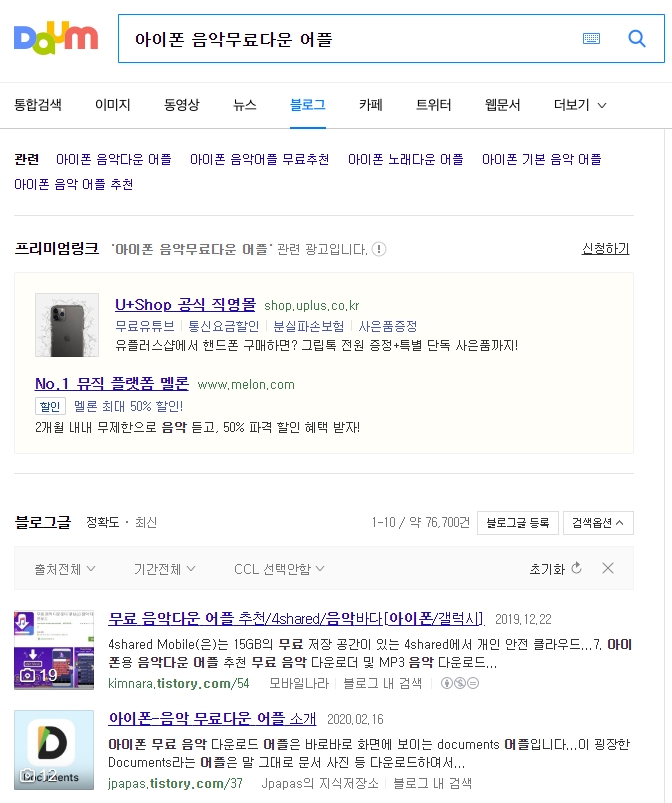The image size is (672, 803).
Task: Click the 신청하기 link
Action: (x=605, y=249)
